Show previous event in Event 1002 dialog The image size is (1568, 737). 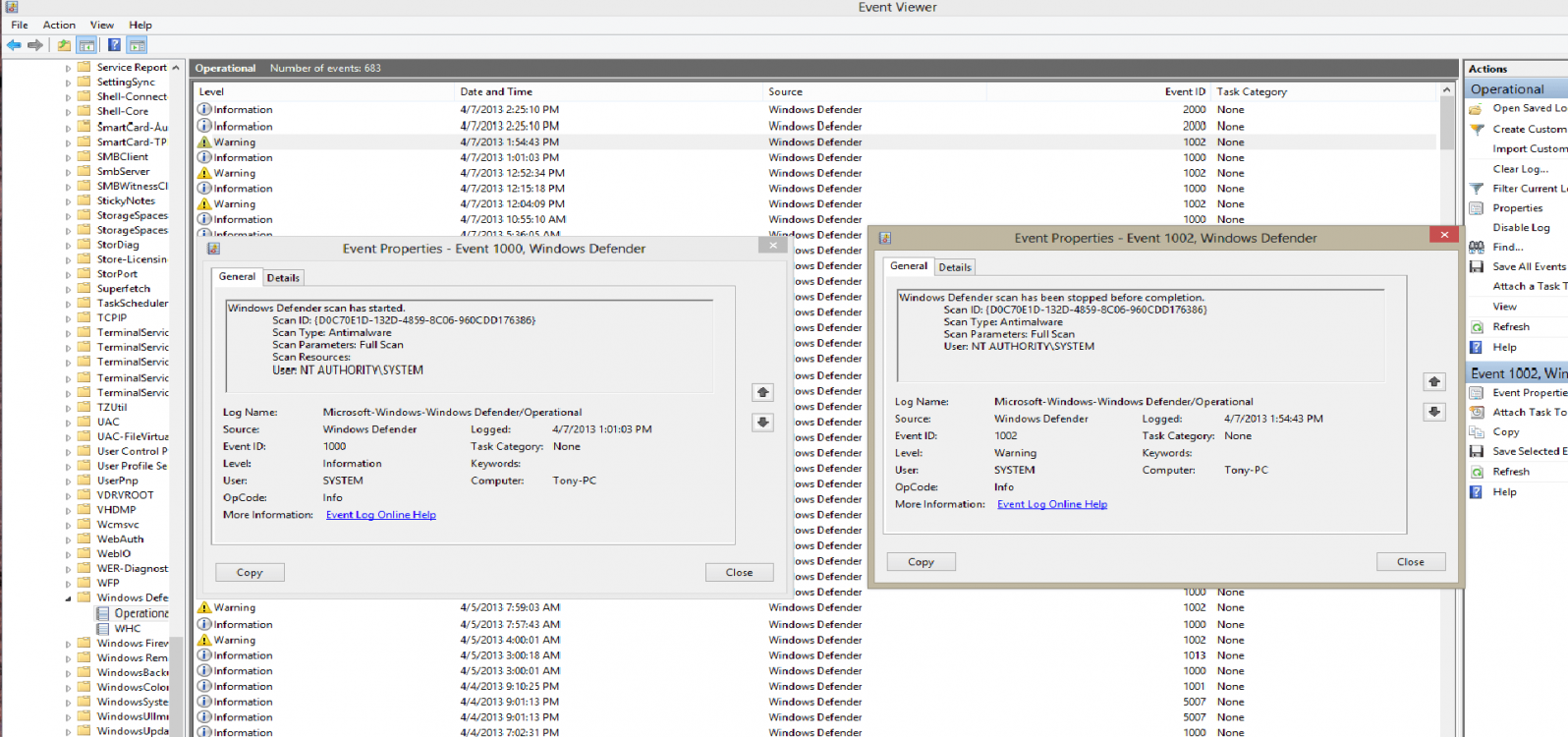[1434, 381]
